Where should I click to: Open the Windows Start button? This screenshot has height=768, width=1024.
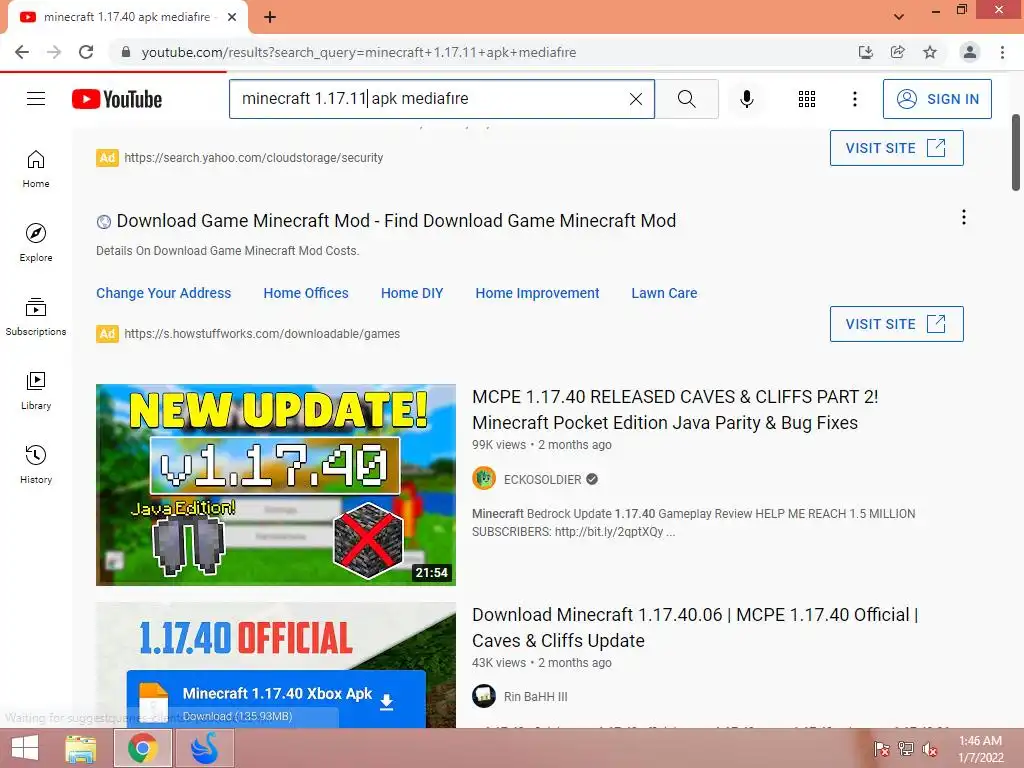(x=25, y=748)
